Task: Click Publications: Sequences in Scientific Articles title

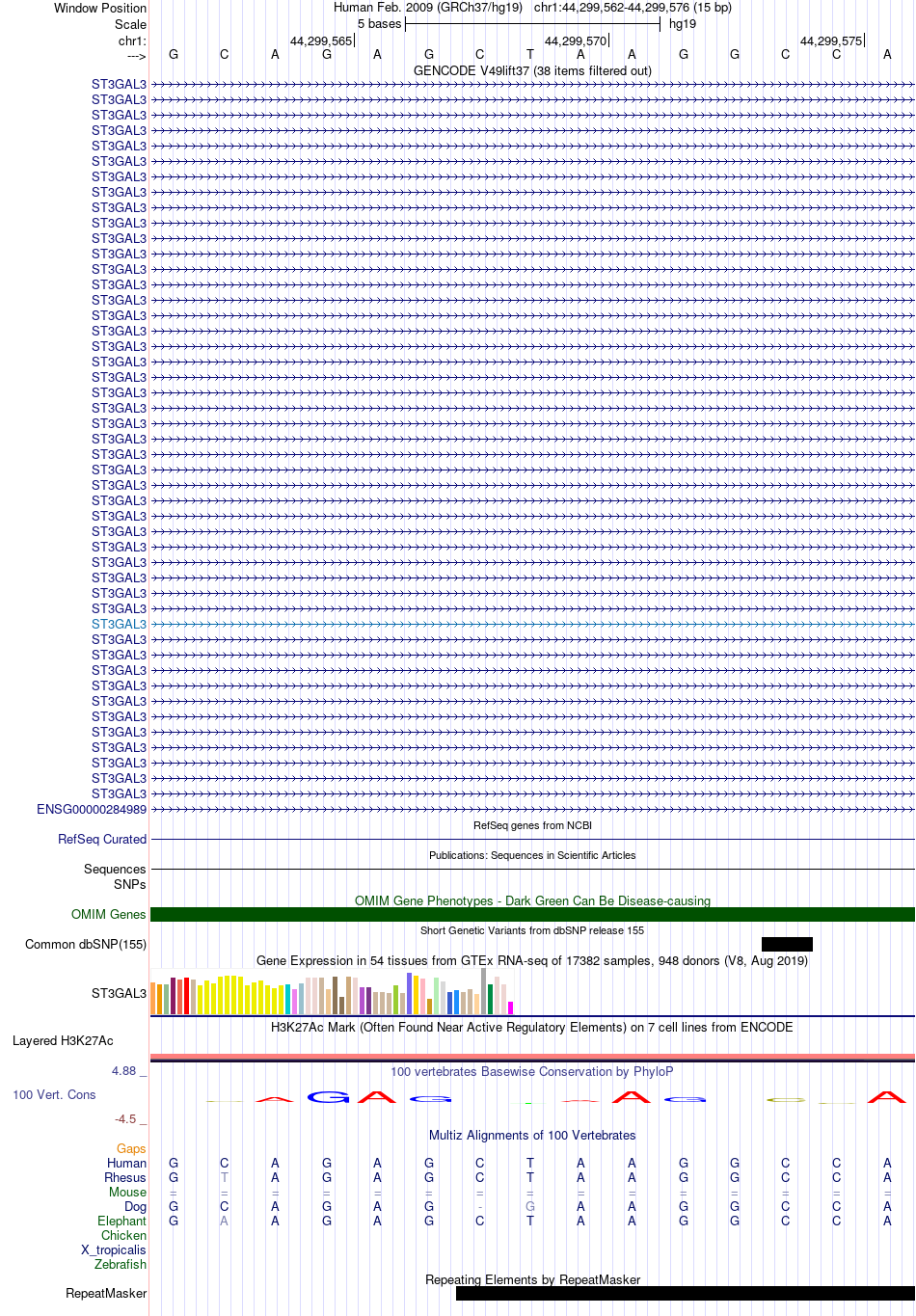Action: pos(532,855)
